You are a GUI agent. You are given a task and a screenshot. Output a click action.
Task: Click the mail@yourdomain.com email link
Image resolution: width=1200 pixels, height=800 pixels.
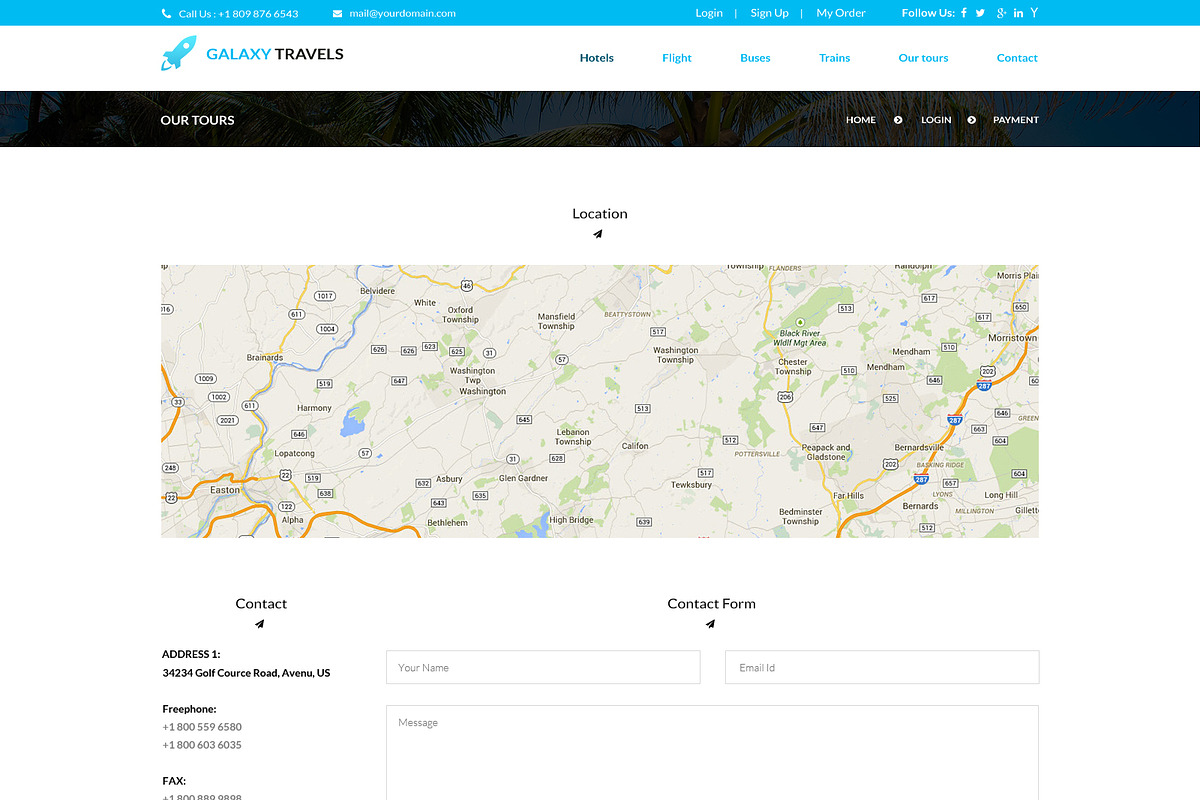(402, 14)
